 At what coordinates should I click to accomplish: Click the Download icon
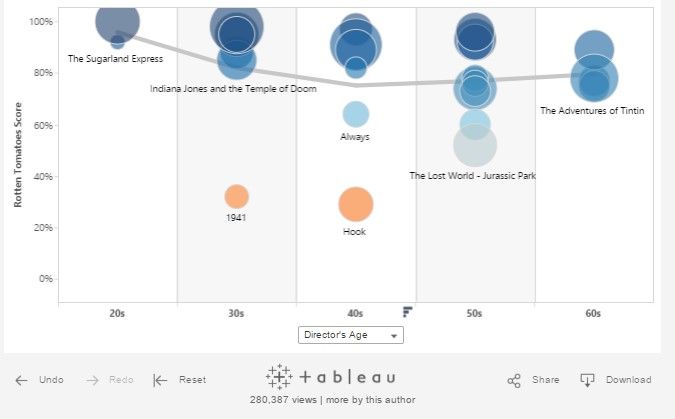click(588, 380)
